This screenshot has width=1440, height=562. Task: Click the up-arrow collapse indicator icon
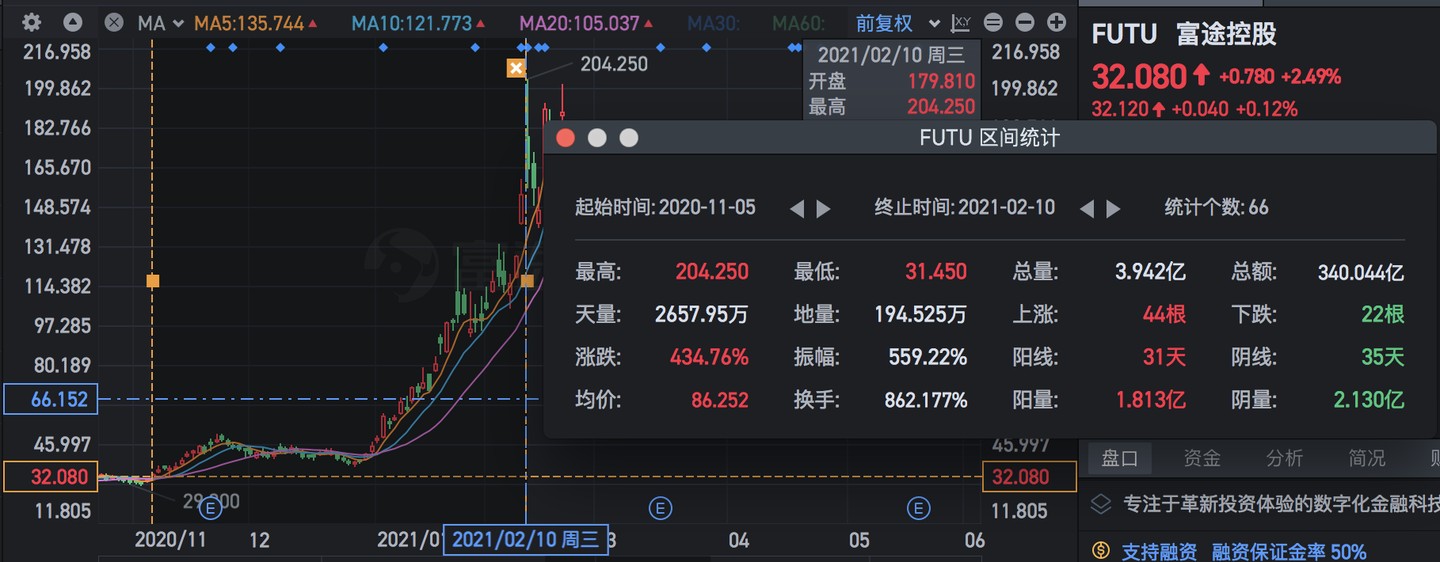click(73, 22)
